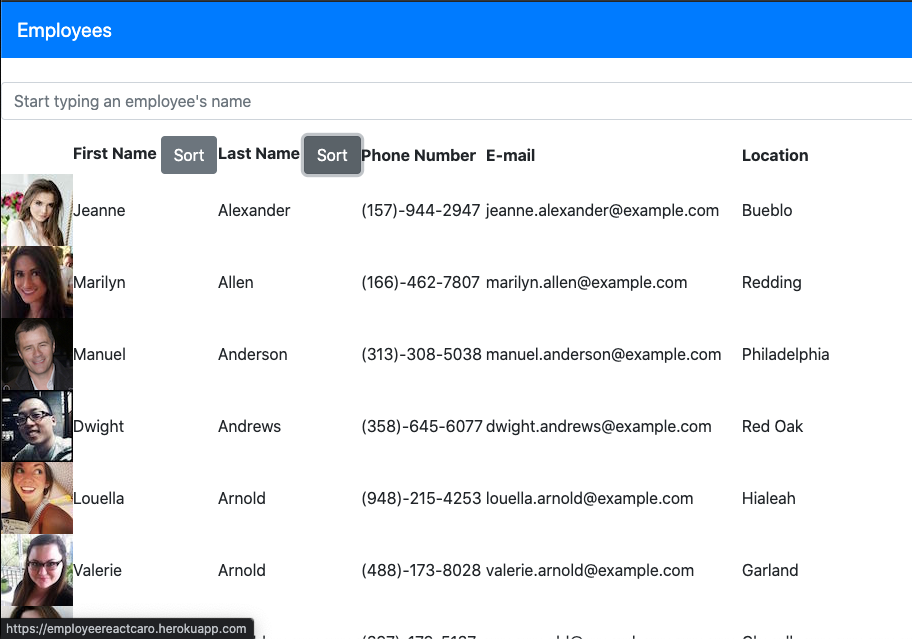Select the Last Name column header
This screenshot has width=912, height=639.
coord(259,153)
